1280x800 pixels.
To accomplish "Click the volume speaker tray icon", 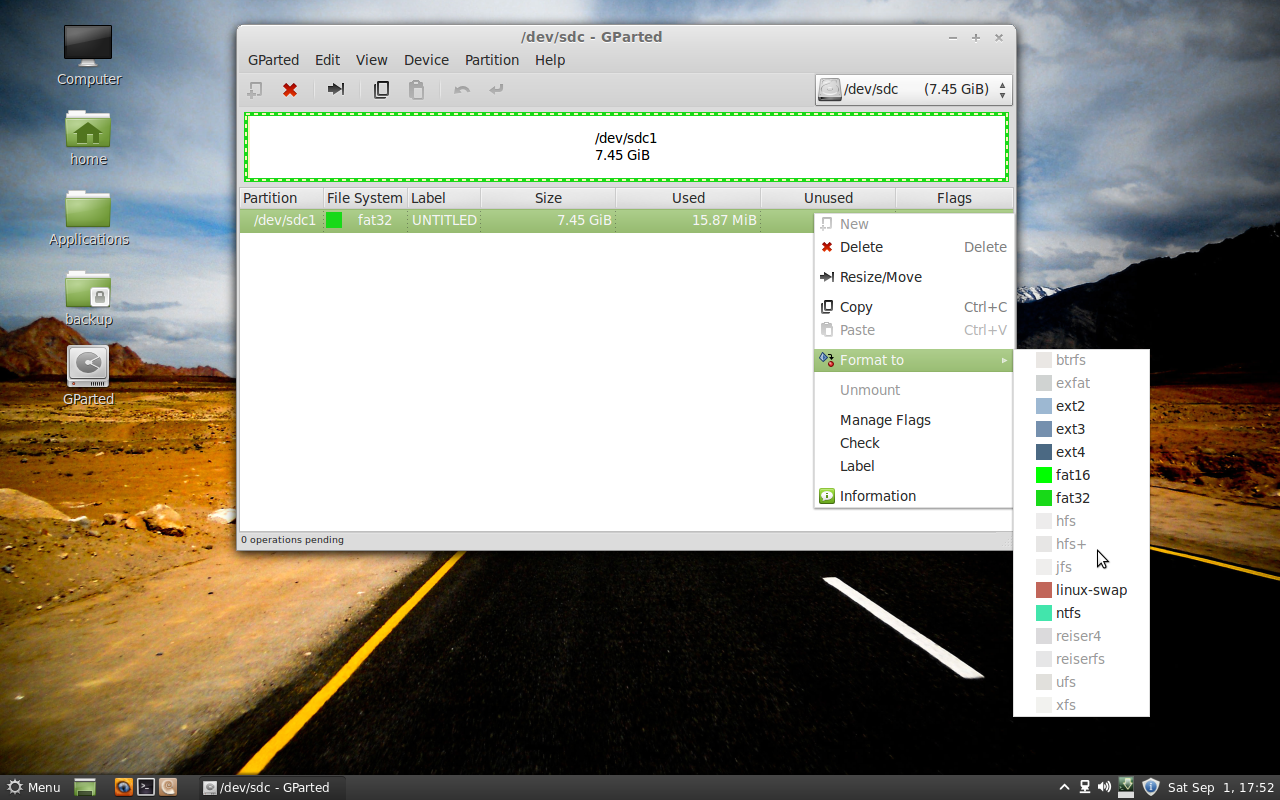I will click(x=1104, y=787).
